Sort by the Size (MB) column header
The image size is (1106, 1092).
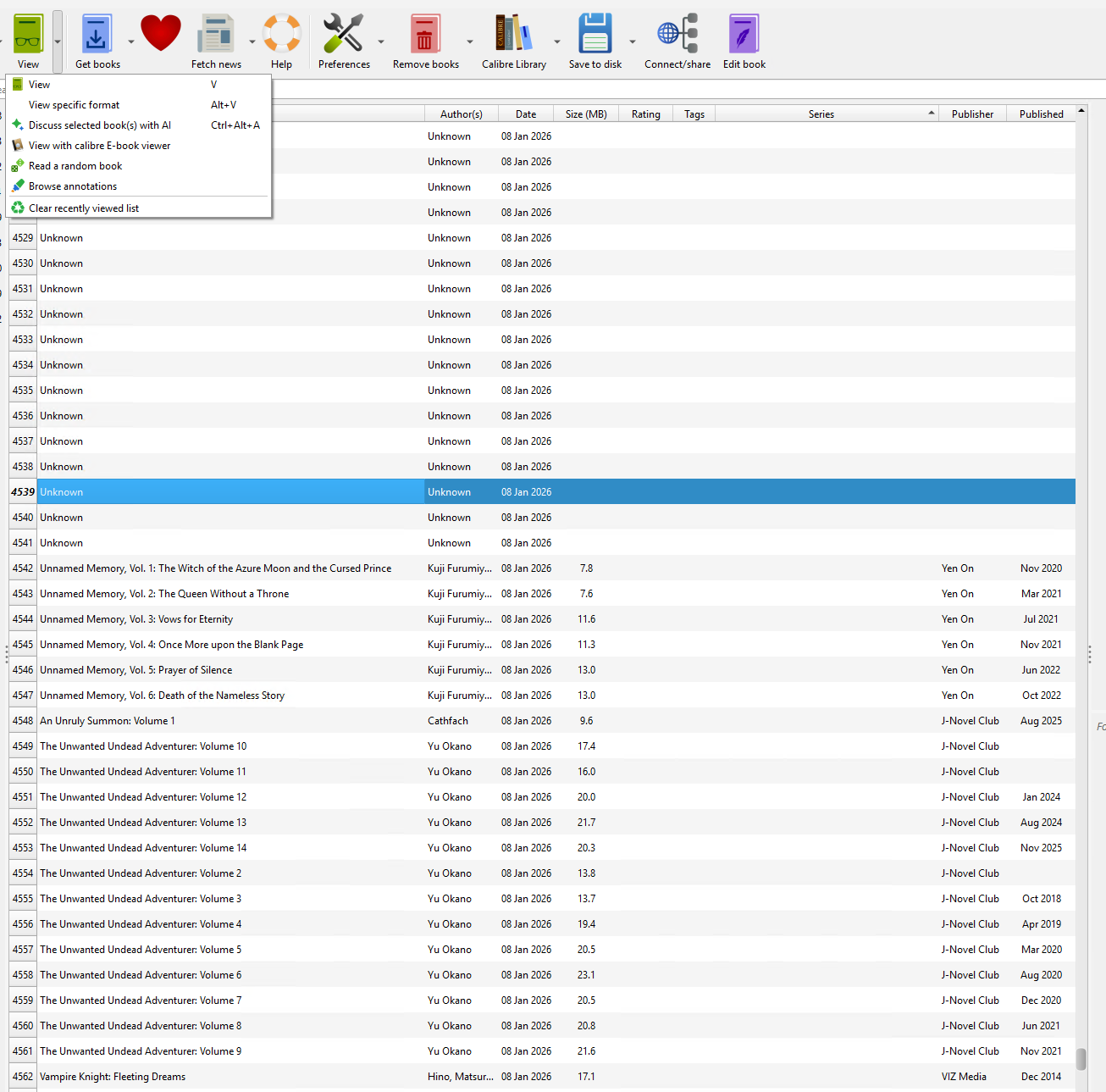click(586, 114)
